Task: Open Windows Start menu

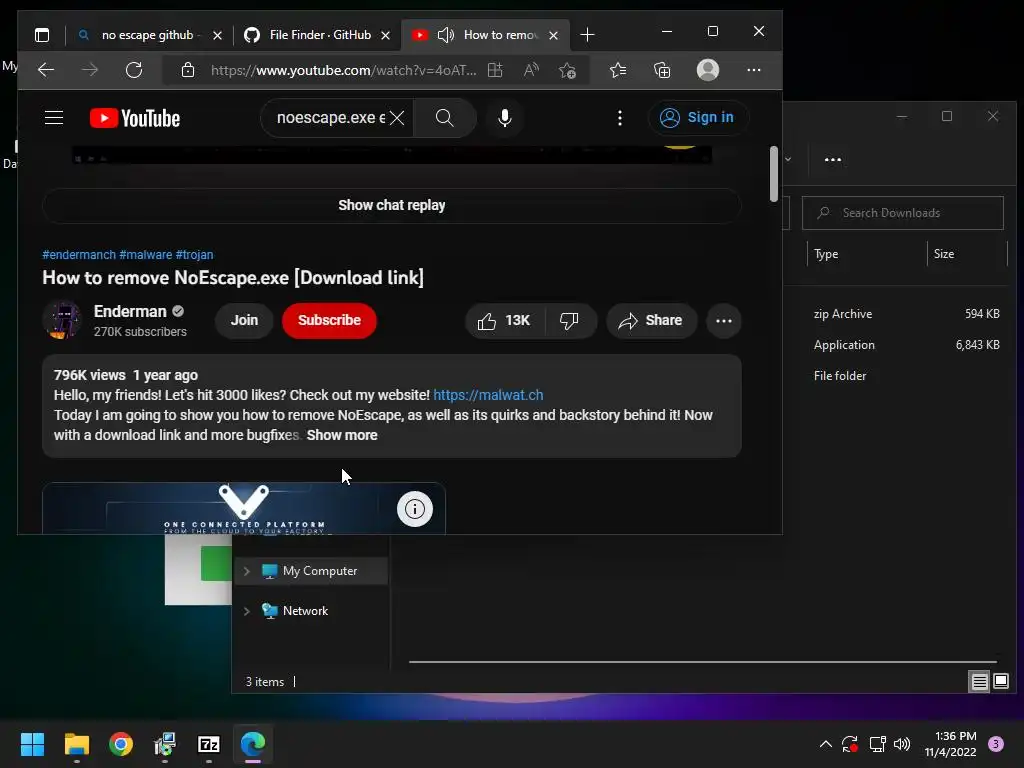Action: tap(32, 744)
